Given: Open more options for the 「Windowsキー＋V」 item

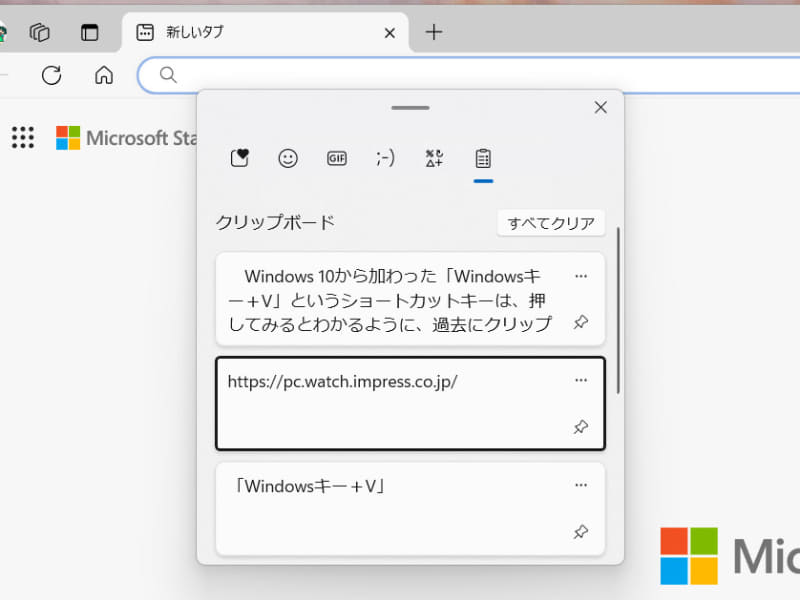Looking at the screenshot, I should pos(581,485).
